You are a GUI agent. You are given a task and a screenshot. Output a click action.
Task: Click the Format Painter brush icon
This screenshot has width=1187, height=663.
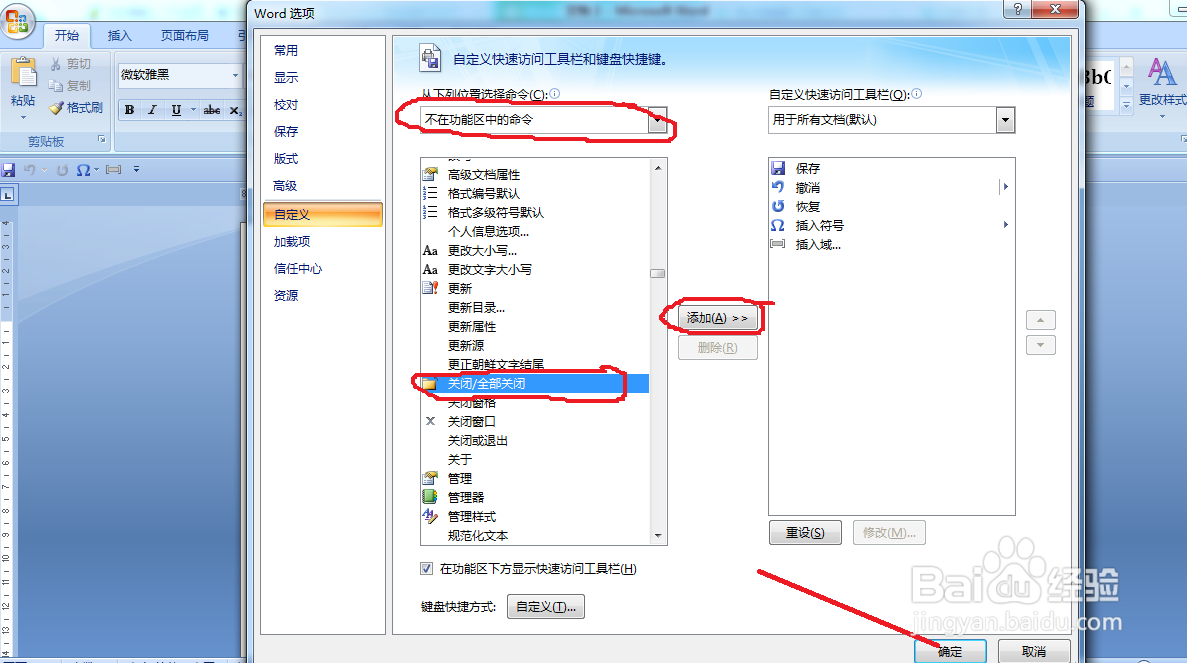pyautogui.click(x=57, y=108)
